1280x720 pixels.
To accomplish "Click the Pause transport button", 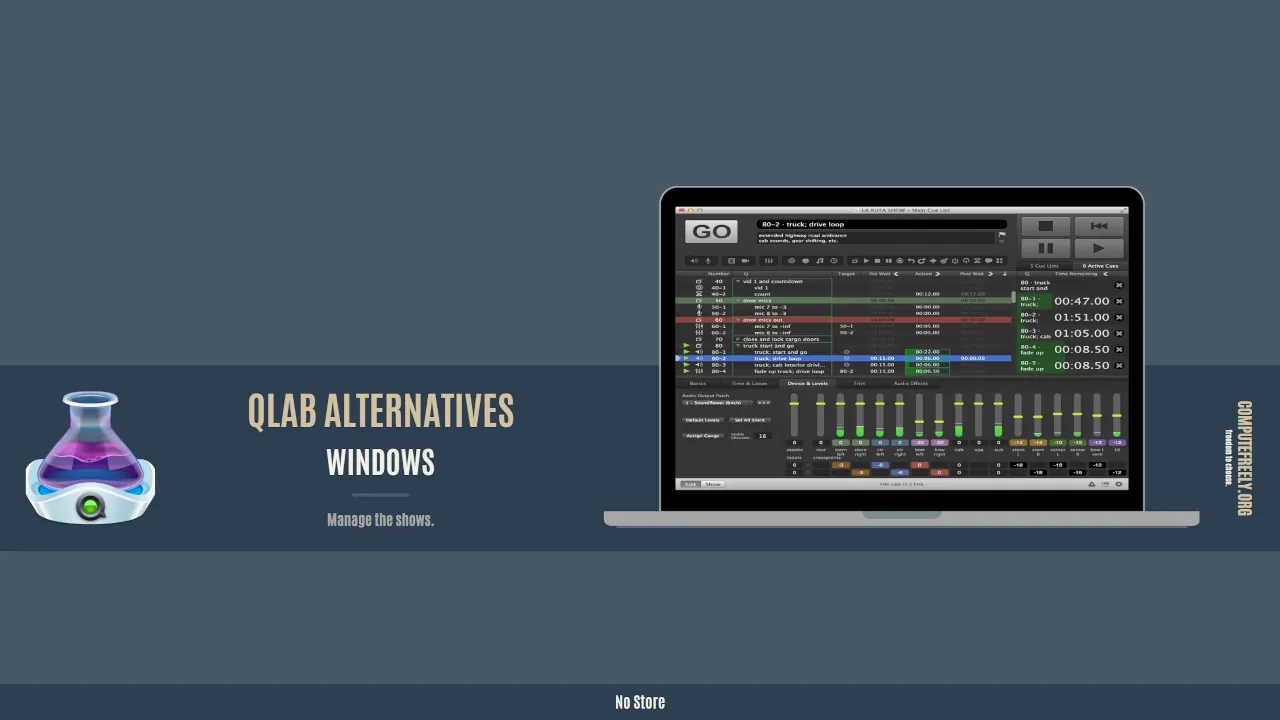I will (1046, 248).
